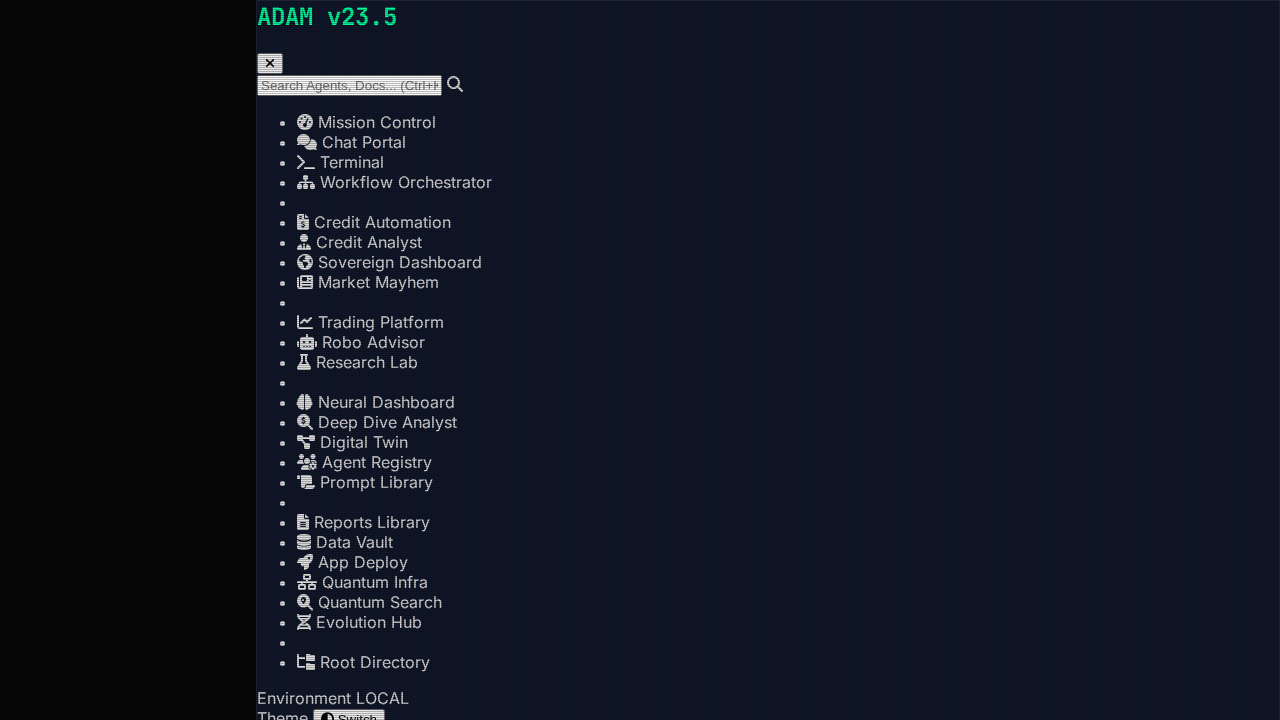Click the ADAM v23.5 title
Viewport: 1280px width, 720px height.
pos(327,17)
